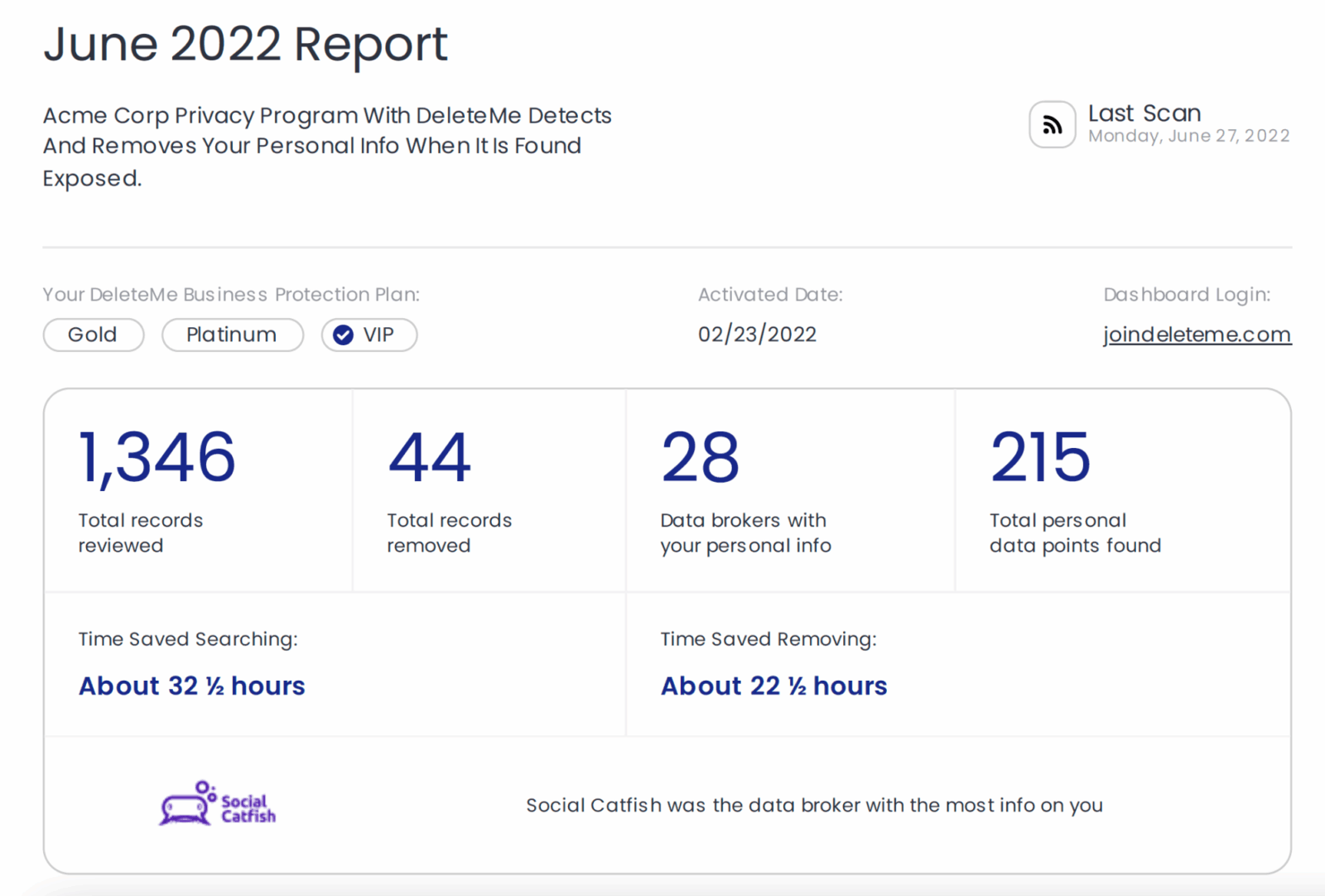
Task: Click the About 22 ½ hours value
Action: coord(773,686)
